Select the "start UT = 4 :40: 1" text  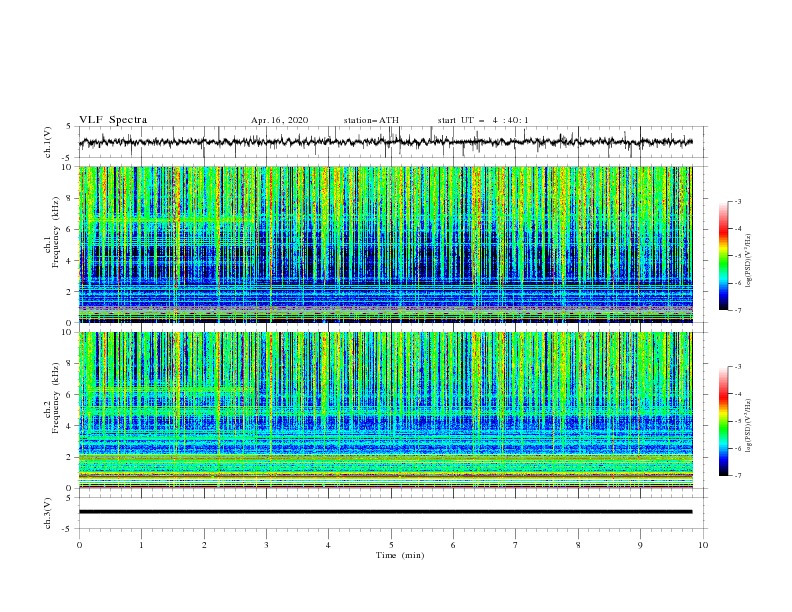click(x=483, y=120)
